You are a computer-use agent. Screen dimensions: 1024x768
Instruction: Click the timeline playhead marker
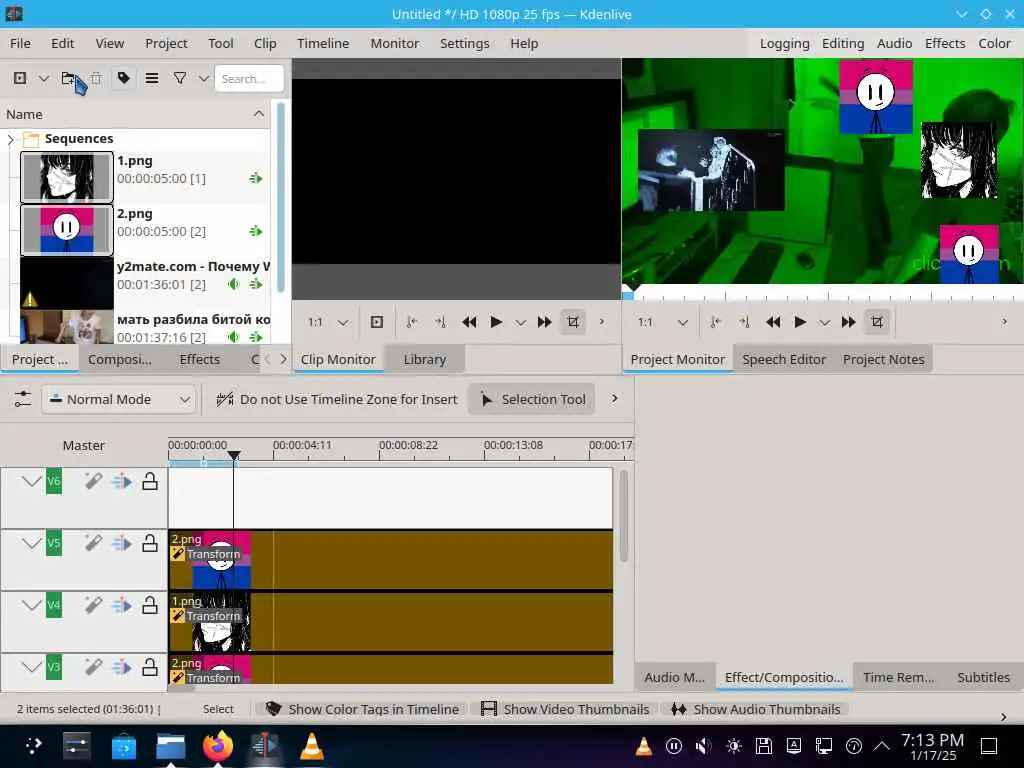[234, 455]
